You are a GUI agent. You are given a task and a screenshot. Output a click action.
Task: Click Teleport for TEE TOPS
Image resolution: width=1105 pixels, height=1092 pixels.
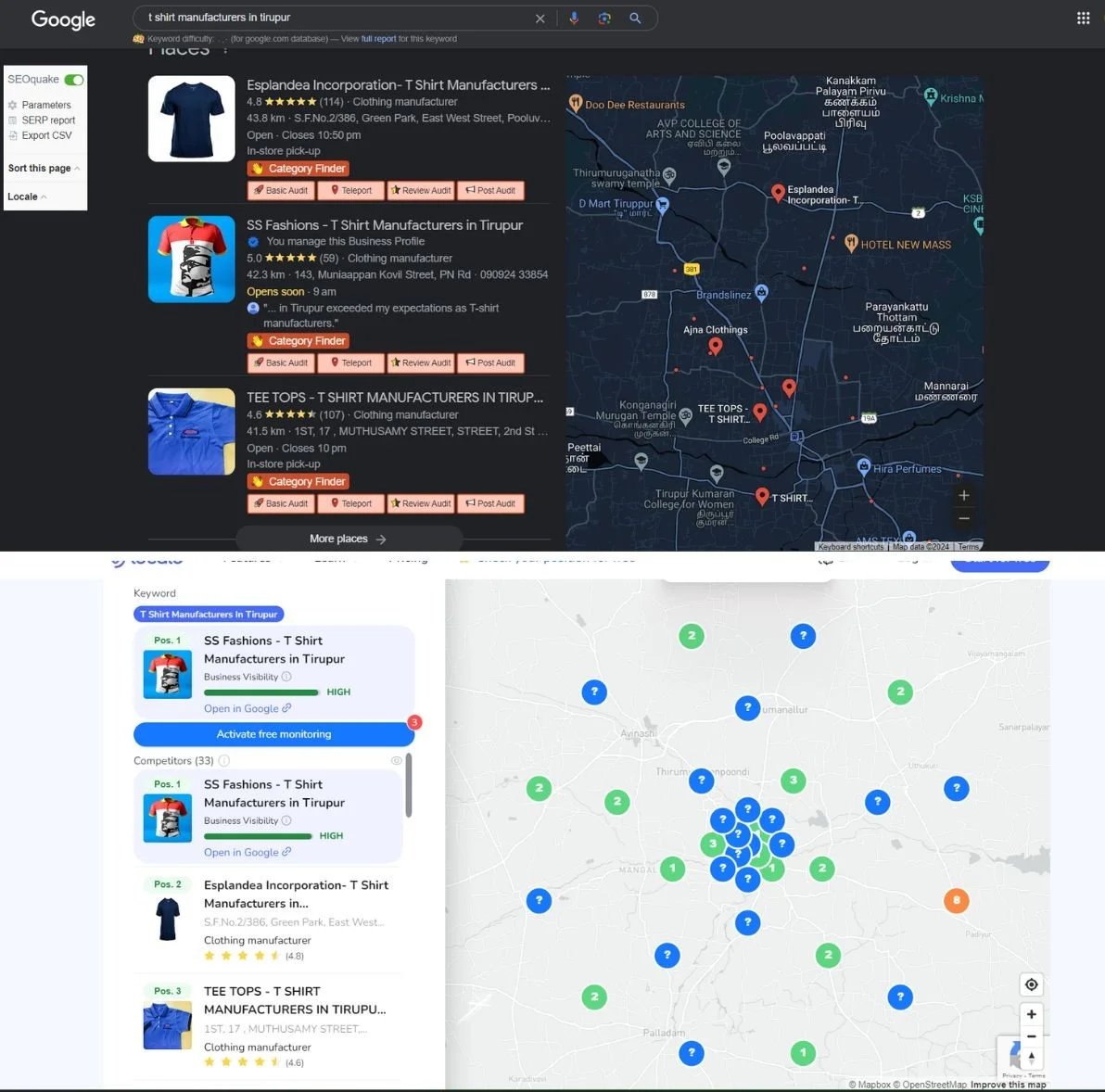[x=351, y=503]
